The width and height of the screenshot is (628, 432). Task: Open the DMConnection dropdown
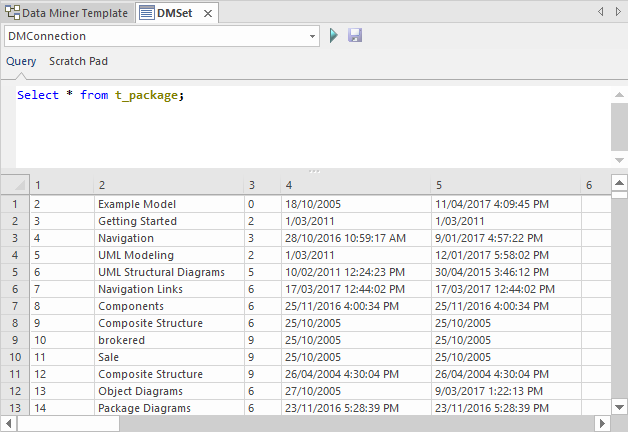point(312,36)
